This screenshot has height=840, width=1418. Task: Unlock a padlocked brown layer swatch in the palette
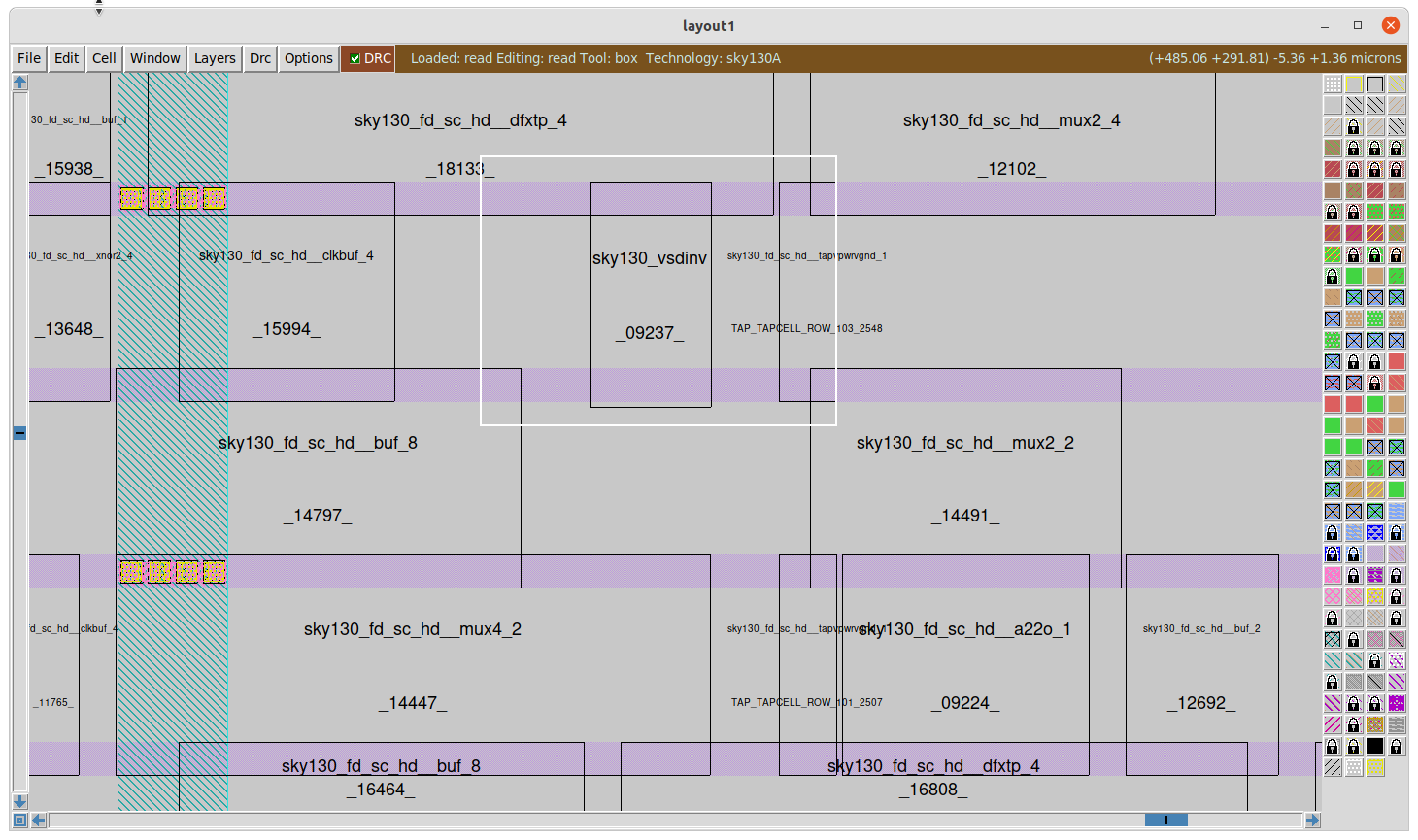pos(1396,255)
